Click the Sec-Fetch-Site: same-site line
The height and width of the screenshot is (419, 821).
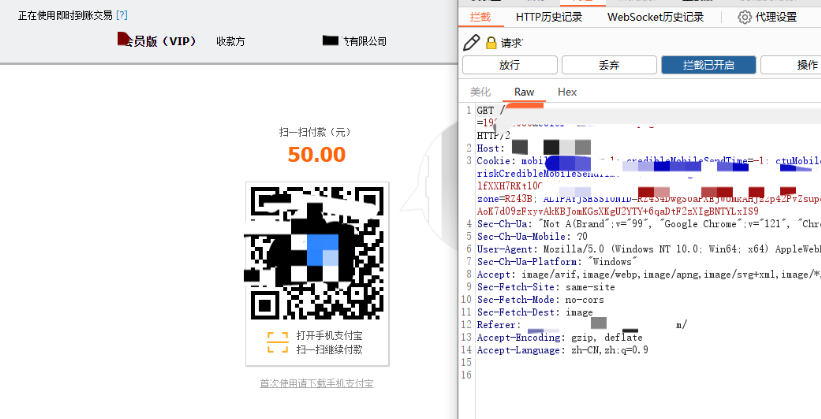click(546, 286)
